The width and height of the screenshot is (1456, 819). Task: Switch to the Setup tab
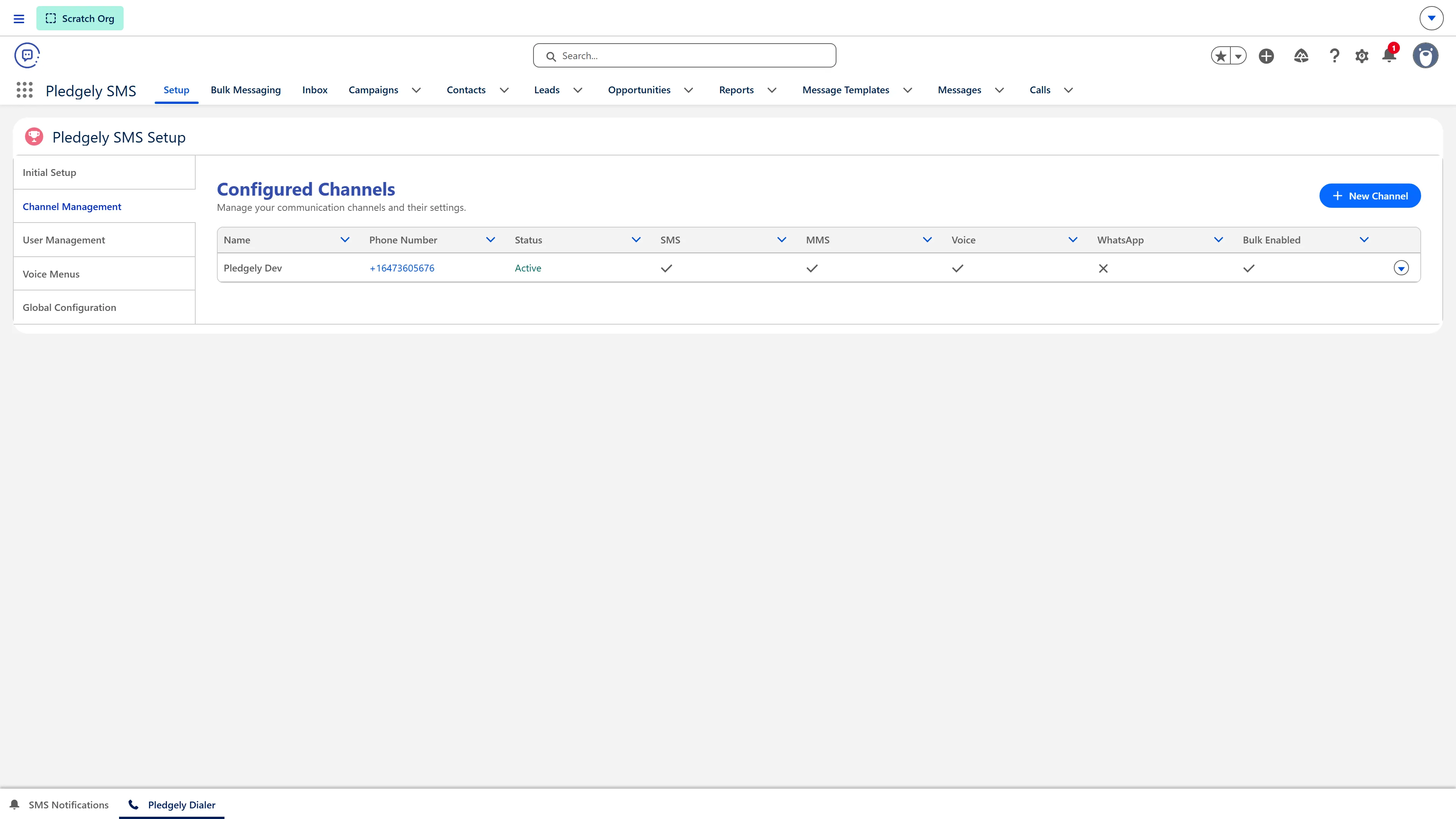pyautogui.click(x=176, y=90)
